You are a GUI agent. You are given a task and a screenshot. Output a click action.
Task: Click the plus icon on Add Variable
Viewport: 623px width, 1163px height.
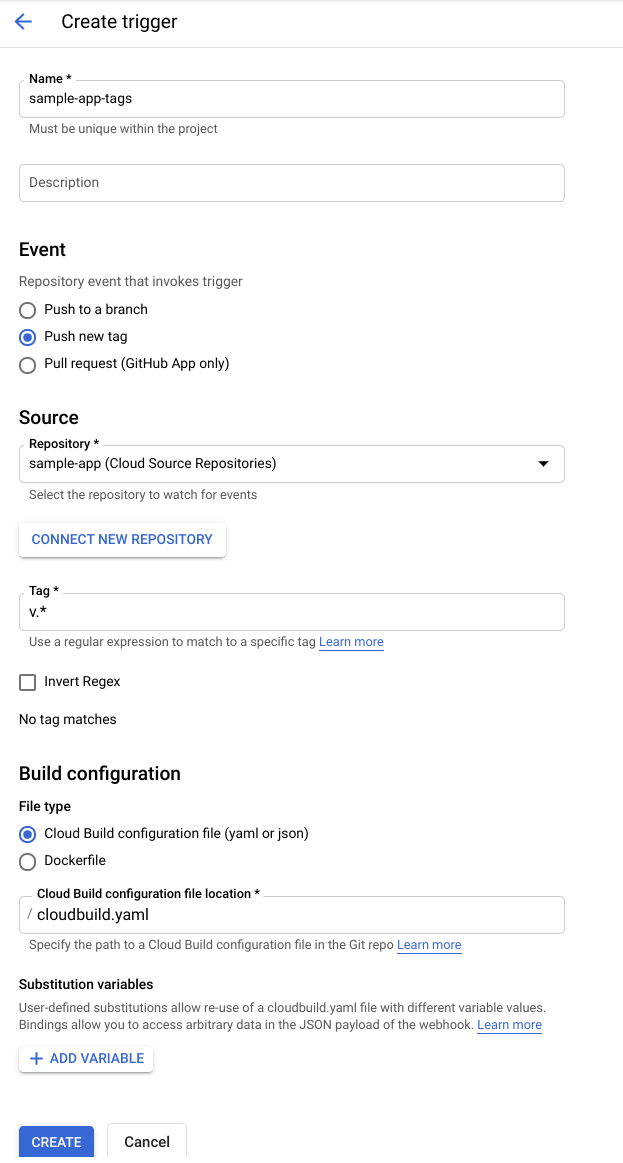(36, 1059)
